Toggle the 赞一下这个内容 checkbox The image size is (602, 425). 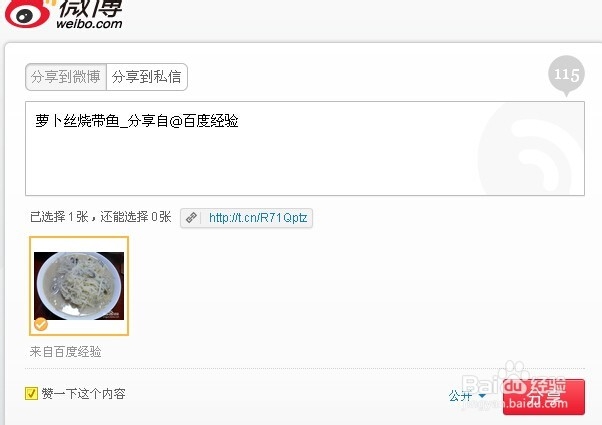point(31,394)
